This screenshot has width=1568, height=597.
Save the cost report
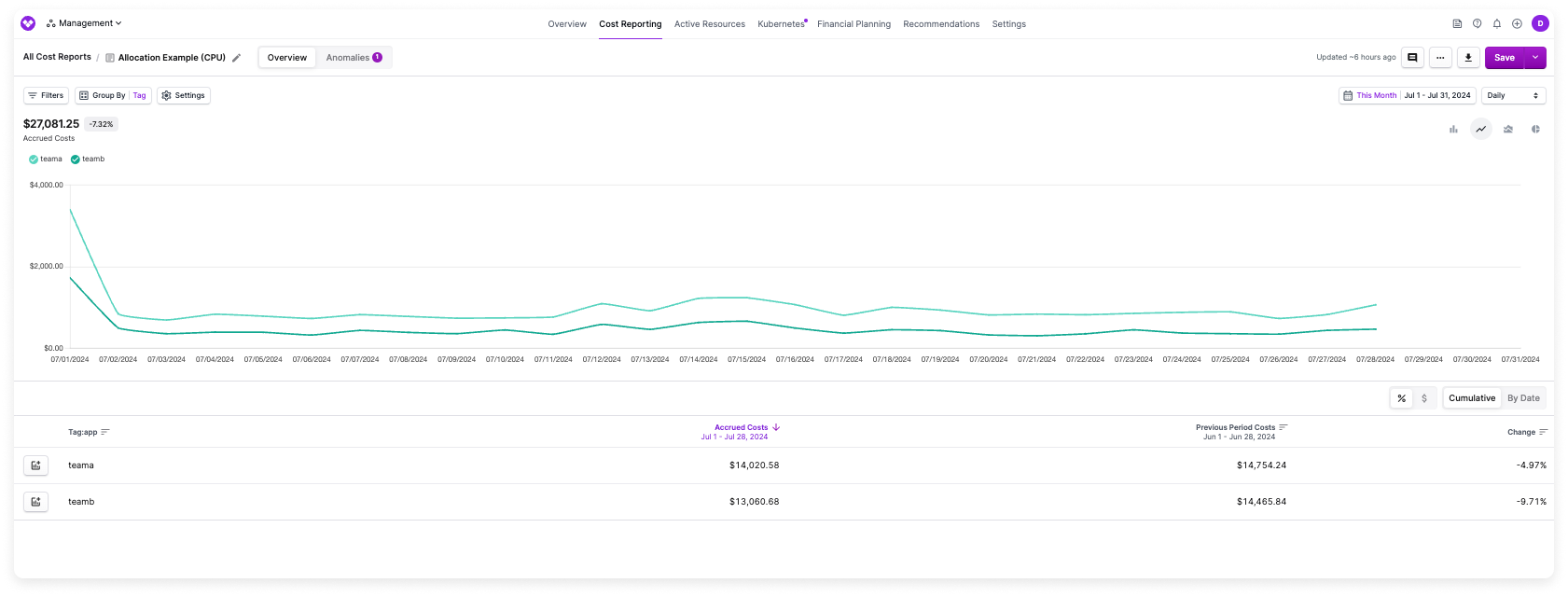1505,58
